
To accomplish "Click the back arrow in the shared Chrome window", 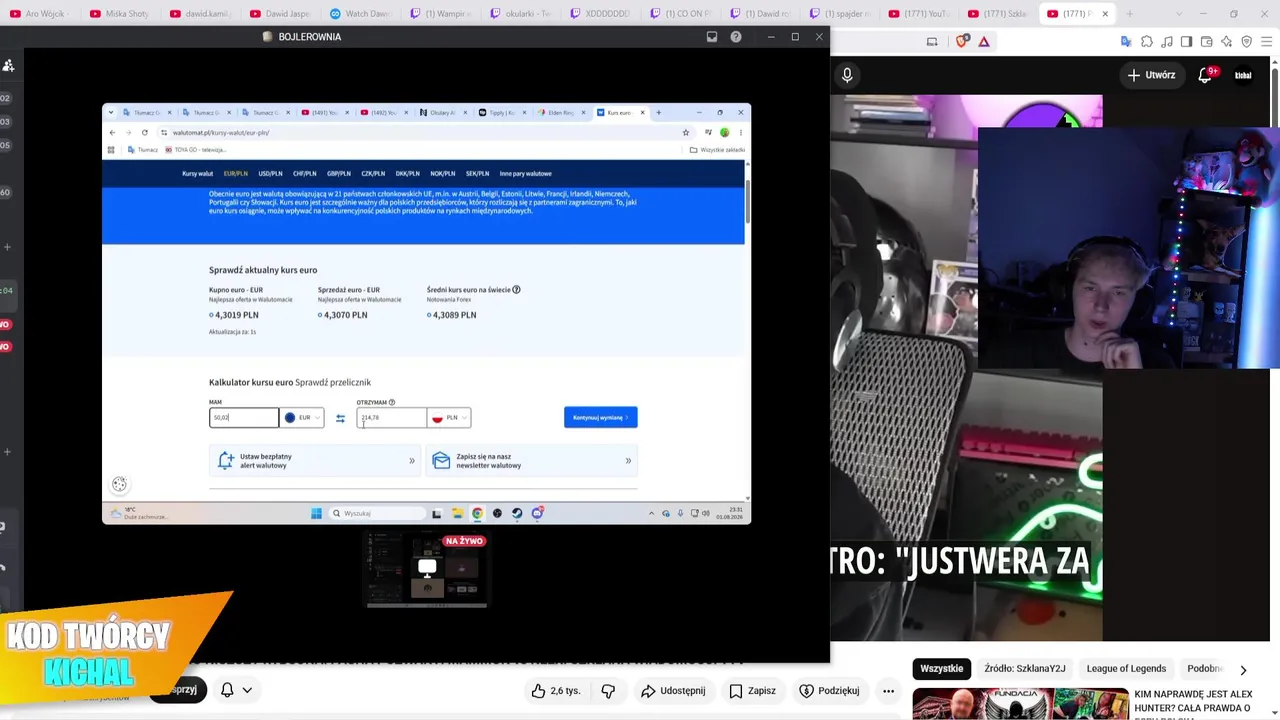I will coord(112,132).
